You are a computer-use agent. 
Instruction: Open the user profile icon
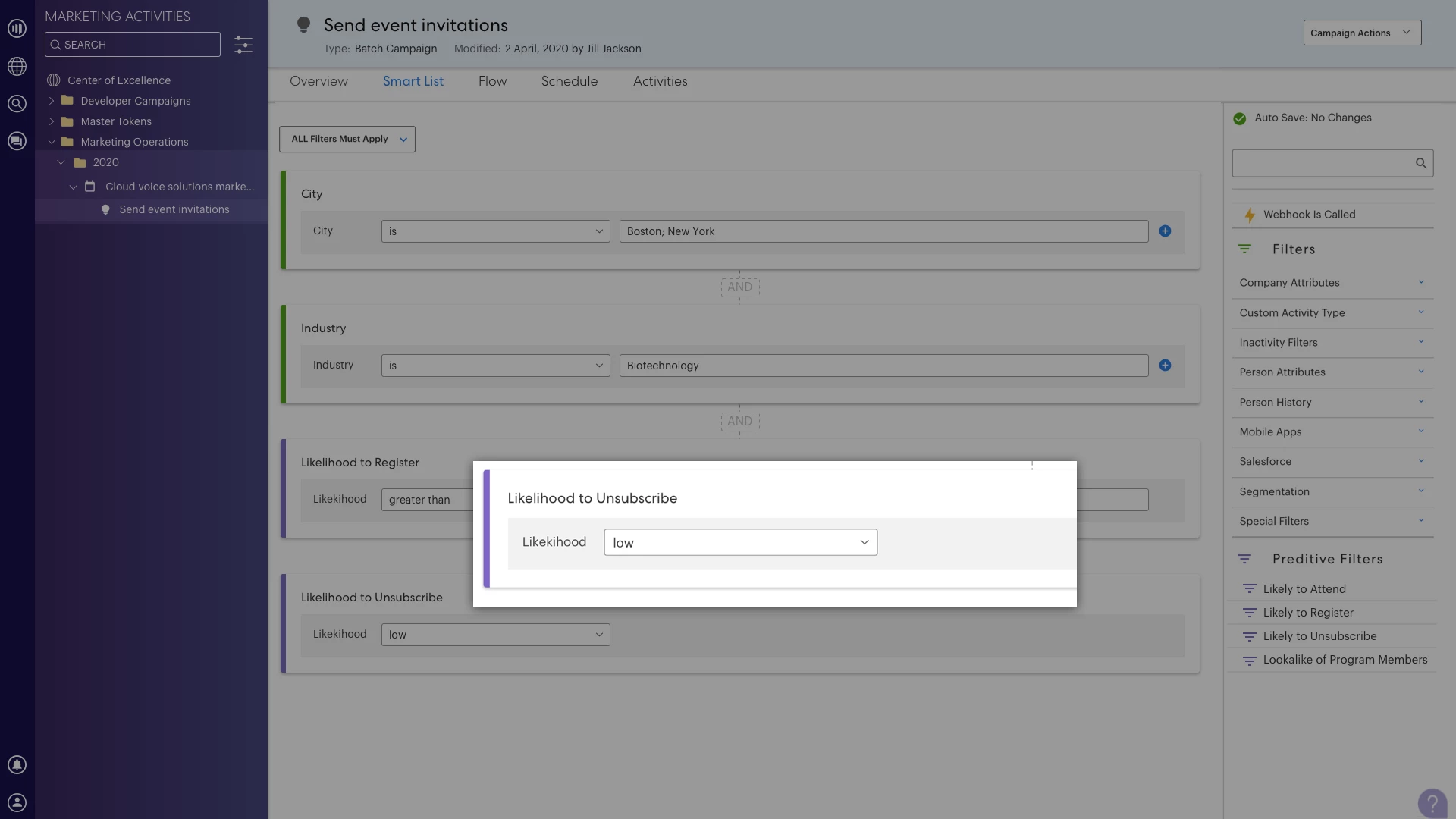17,802
